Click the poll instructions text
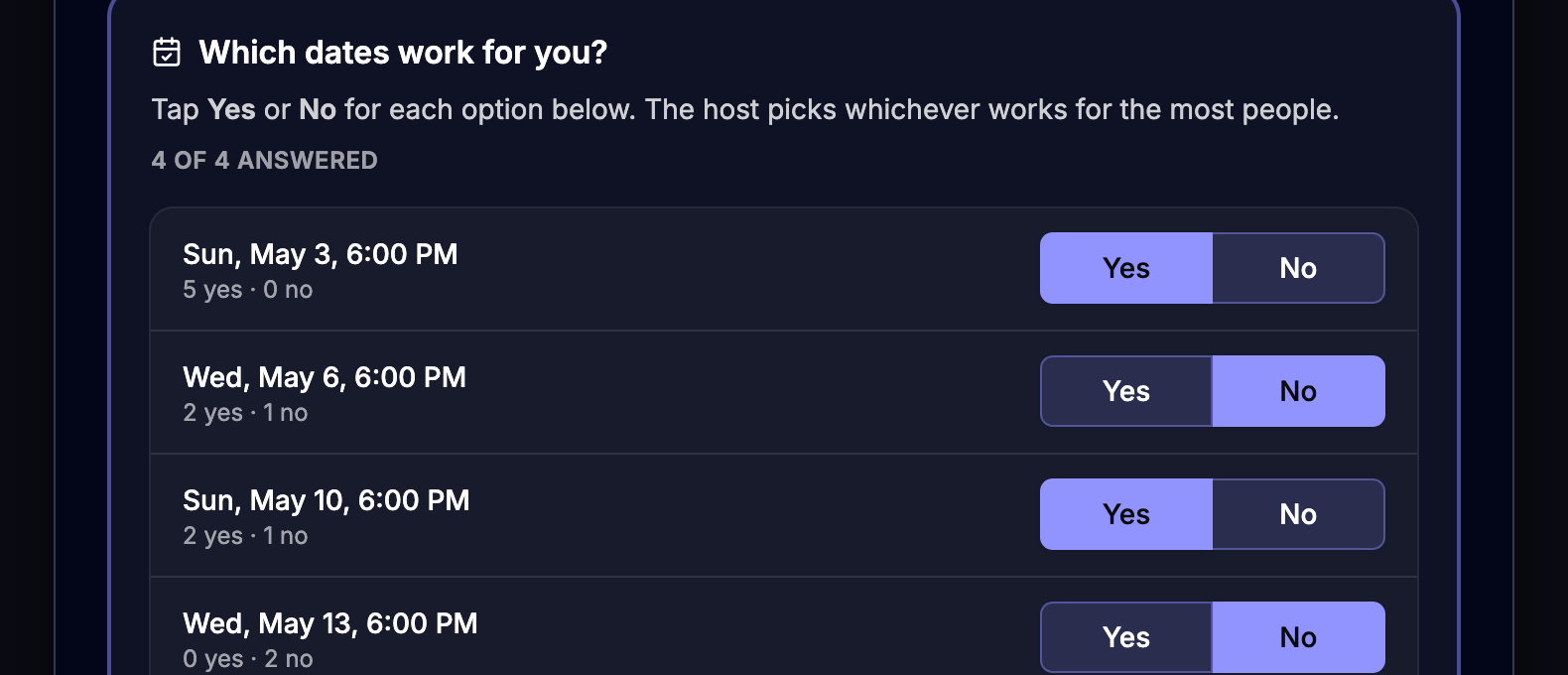 tap(745, 109)
